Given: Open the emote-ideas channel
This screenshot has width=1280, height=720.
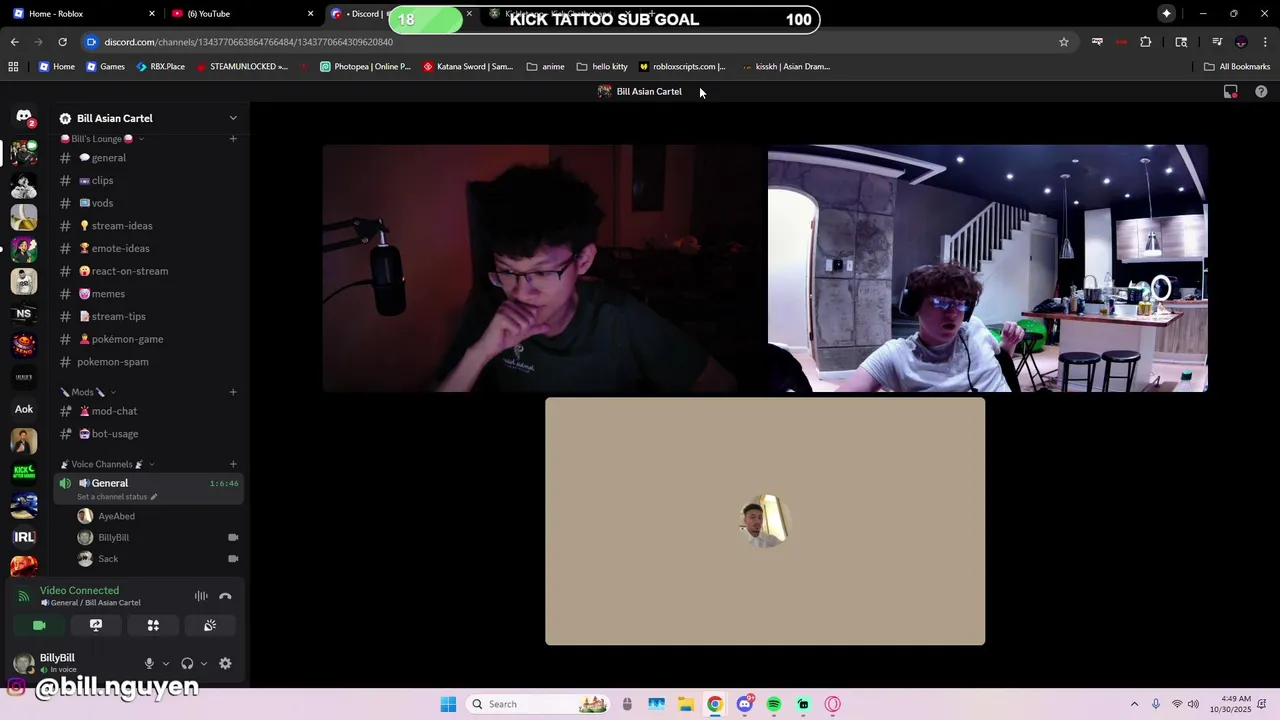Looking at the screenshot, I should click(148, 248).
